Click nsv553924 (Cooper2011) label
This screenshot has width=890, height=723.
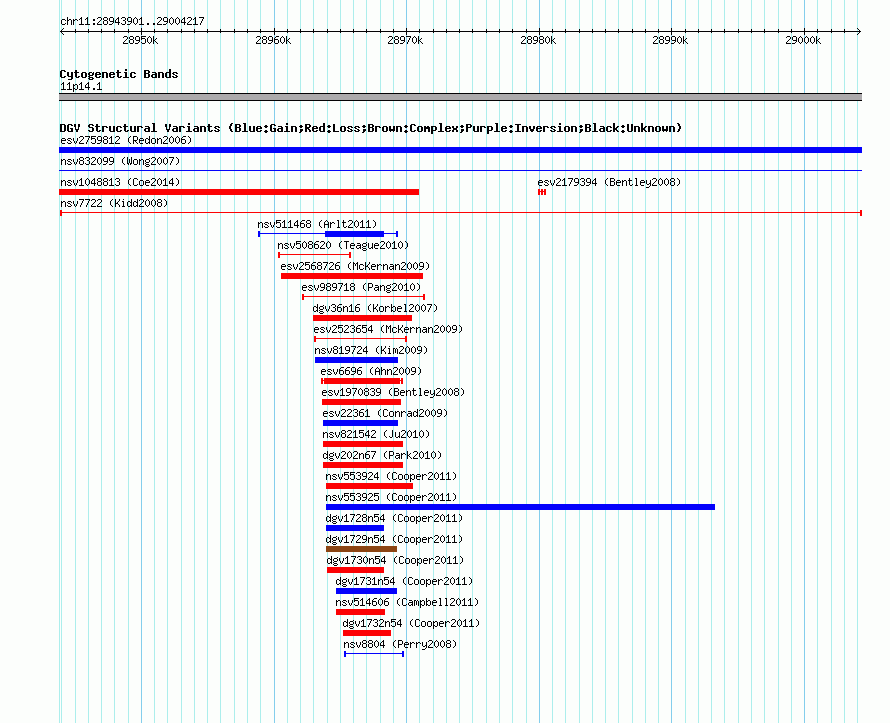(391, 476)
